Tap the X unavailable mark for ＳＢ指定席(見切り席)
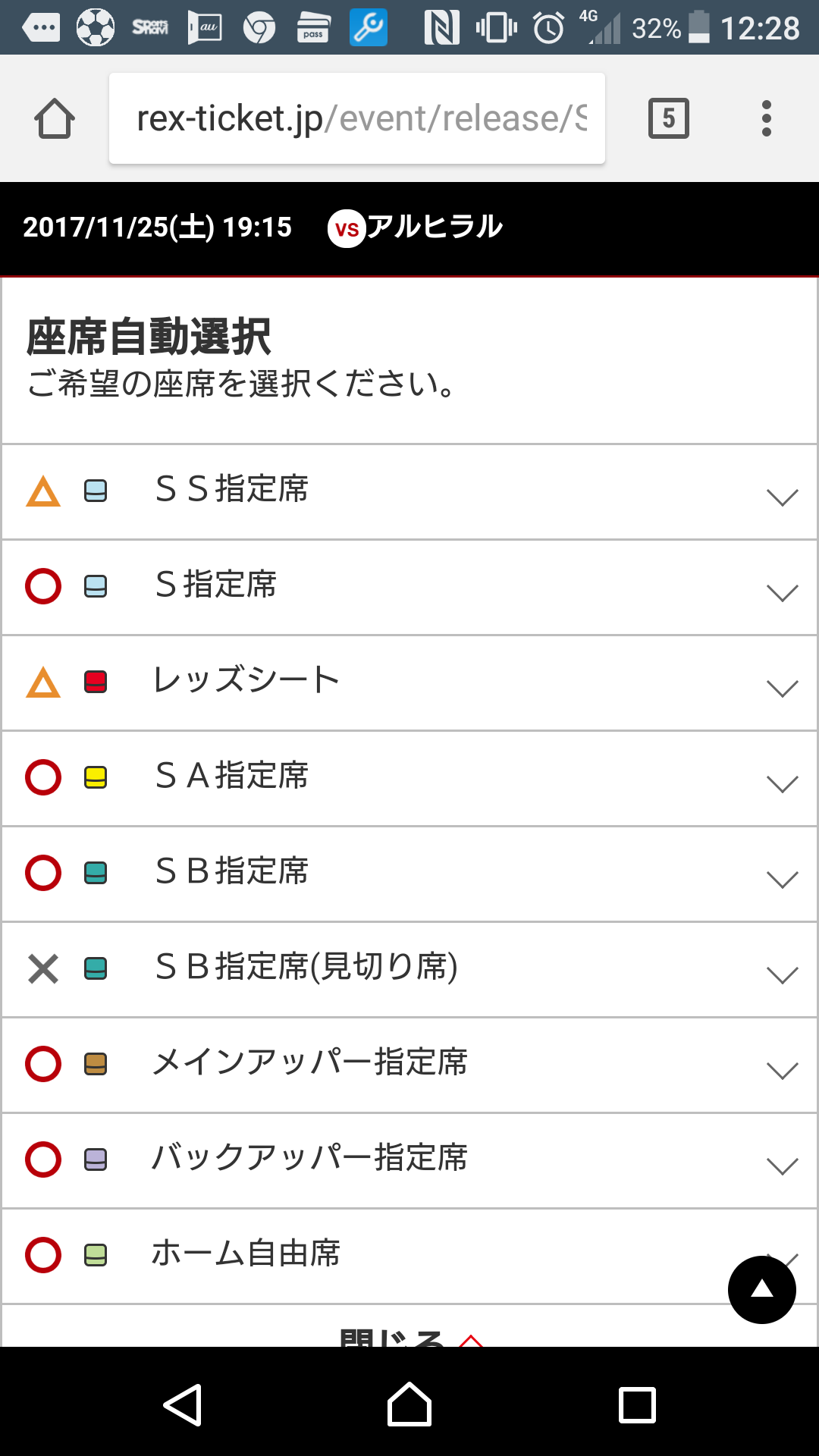The height and width of the screenshot is (1456, 819). (43, 968)
